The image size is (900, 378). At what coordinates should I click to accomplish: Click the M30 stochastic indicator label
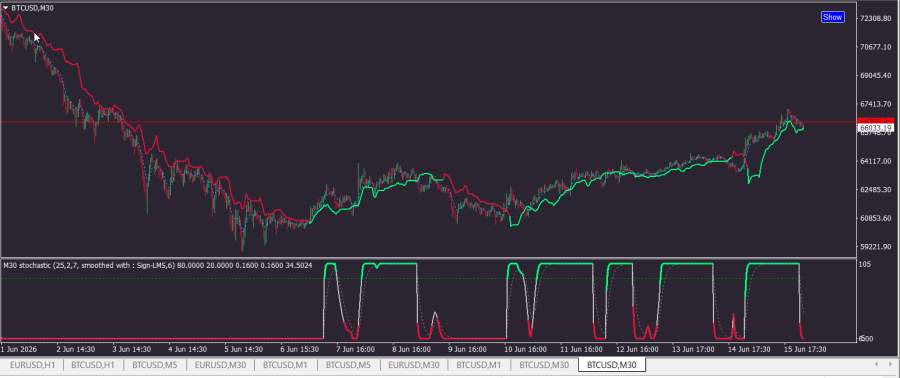point(157,266)
